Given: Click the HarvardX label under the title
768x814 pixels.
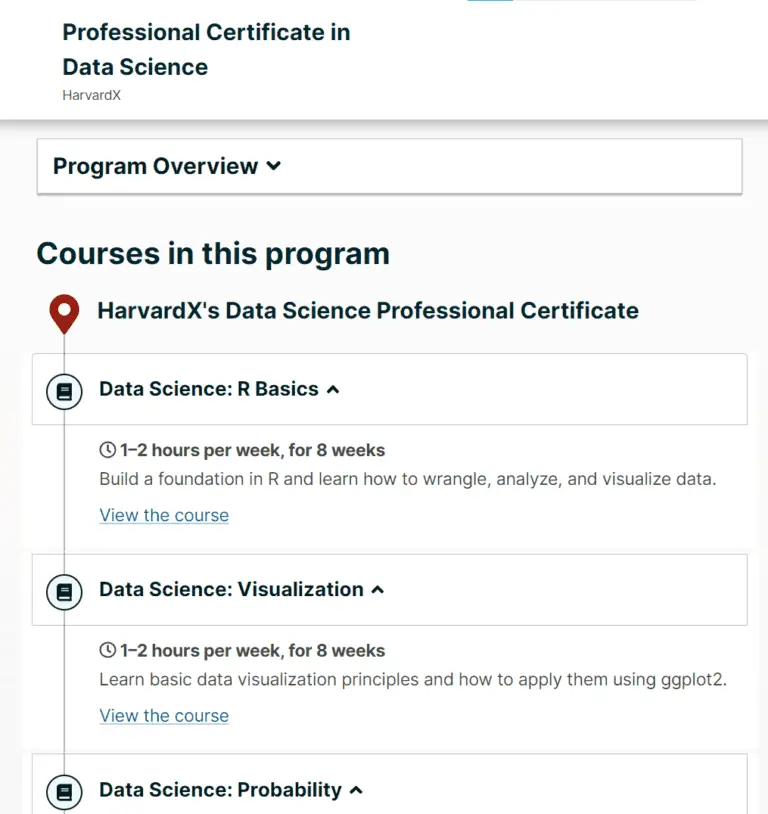Looking at the screenshot, I should (91, 96).
